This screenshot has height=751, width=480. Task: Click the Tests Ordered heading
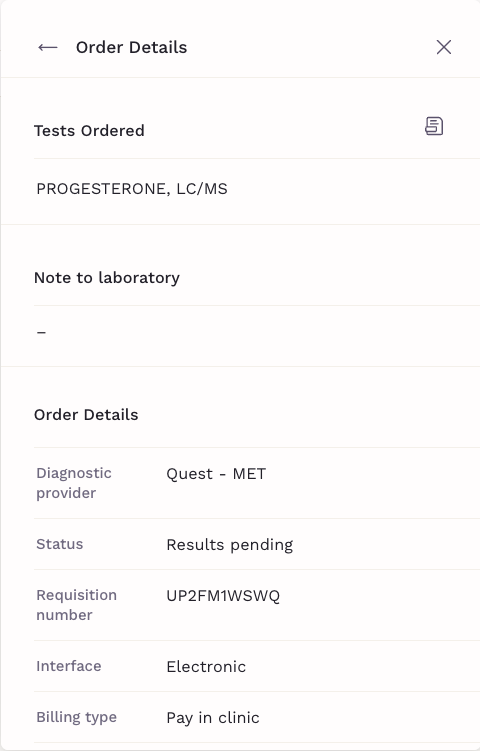[89, 131]
